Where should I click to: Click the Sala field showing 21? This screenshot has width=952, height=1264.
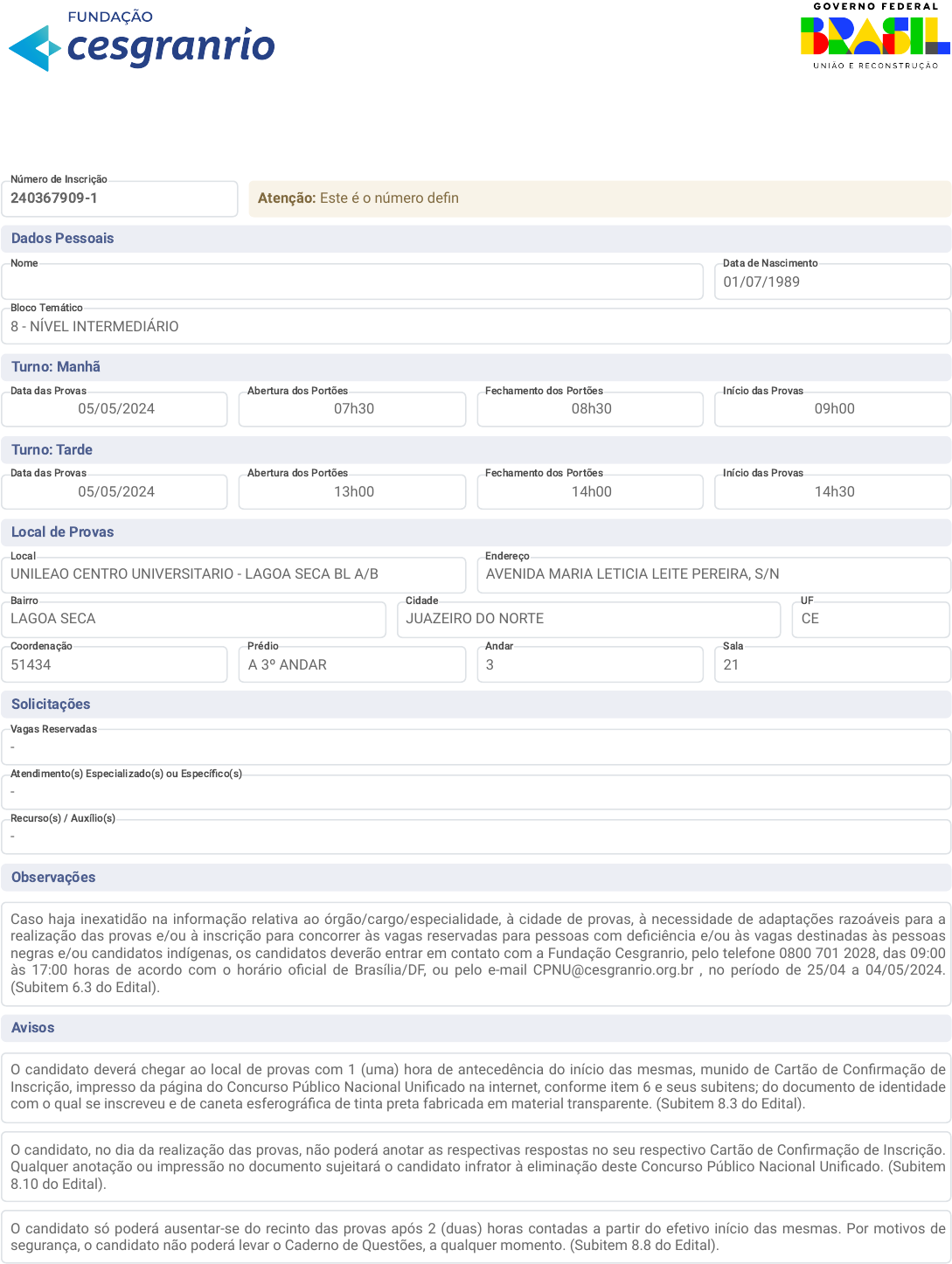(x=832, y=665)
